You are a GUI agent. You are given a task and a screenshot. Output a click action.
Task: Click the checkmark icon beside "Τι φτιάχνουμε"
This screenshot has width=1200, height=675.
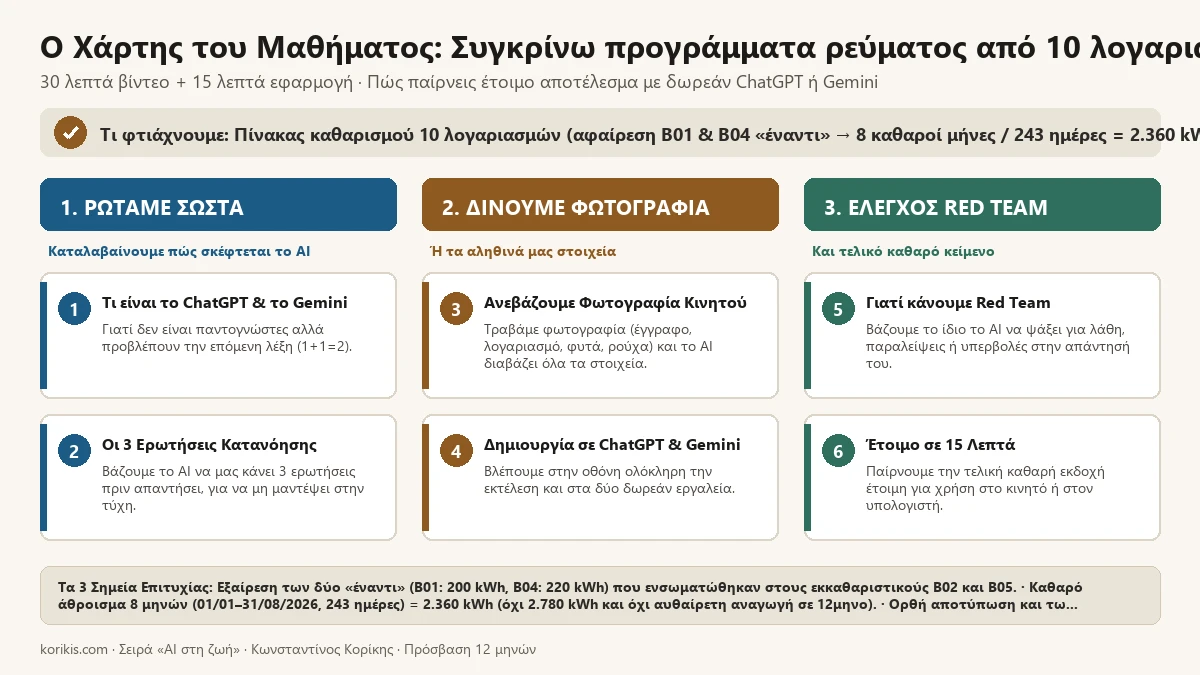[x=70, y=133]
